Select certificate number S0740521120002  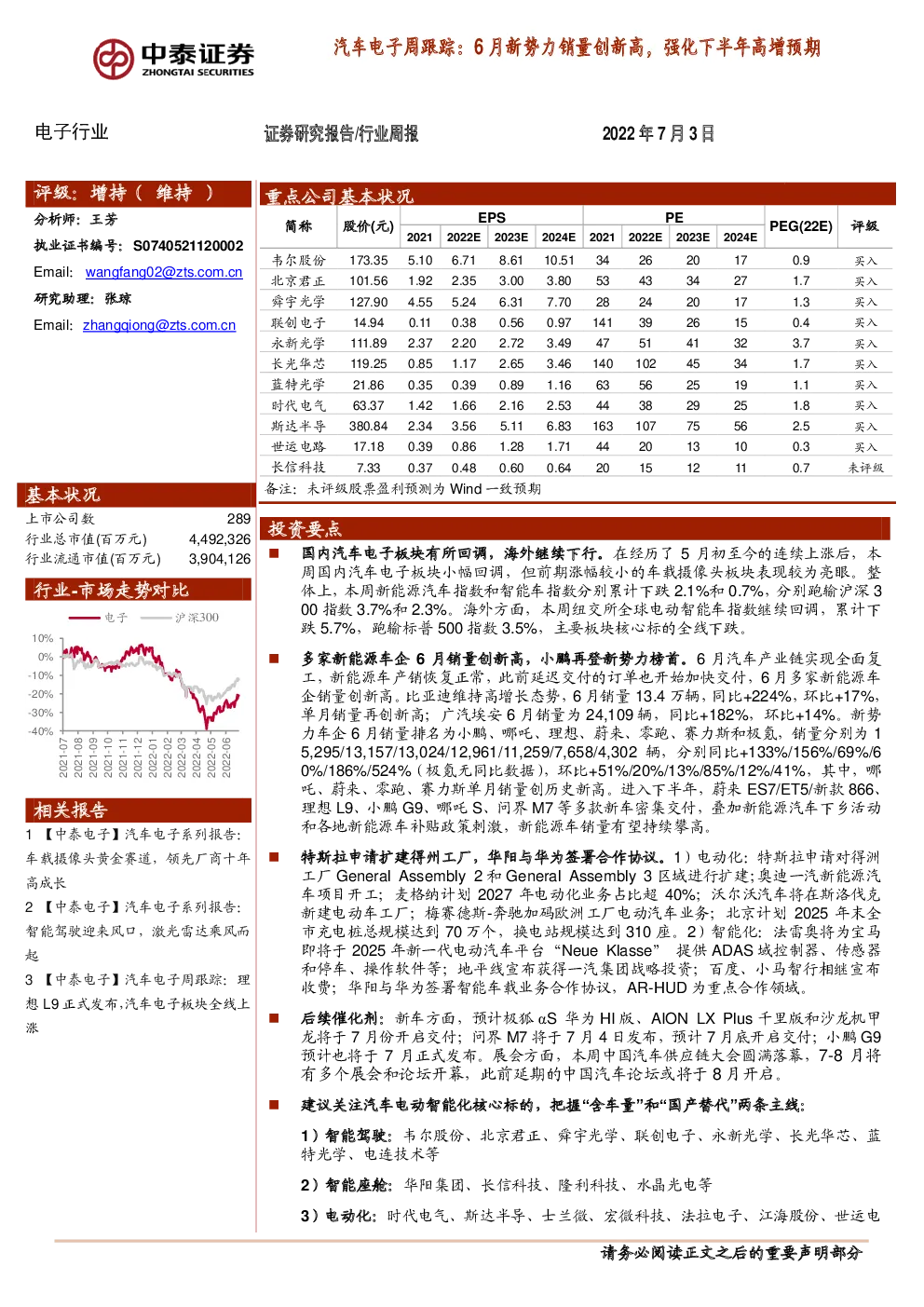[x=188, y=246]
